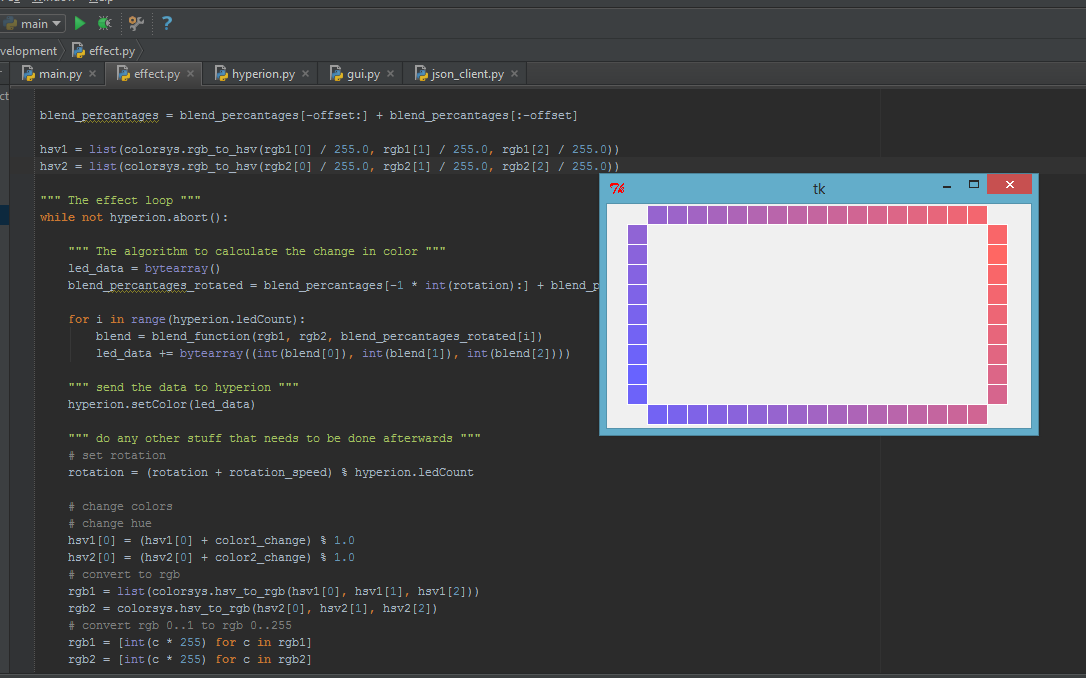The image size is (1086, 678).
Task: Click the effect.py breadcrumb in navigation bar
Action: (104, 51)
